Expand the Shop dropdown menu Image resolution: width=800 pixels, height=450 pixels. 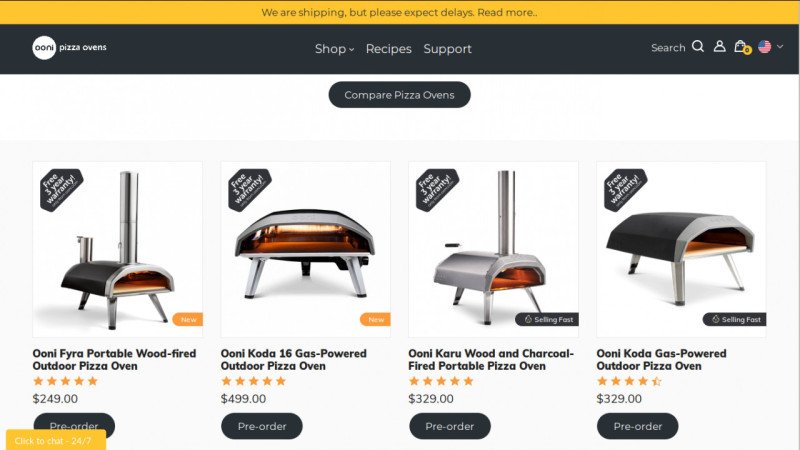point(334,49)
